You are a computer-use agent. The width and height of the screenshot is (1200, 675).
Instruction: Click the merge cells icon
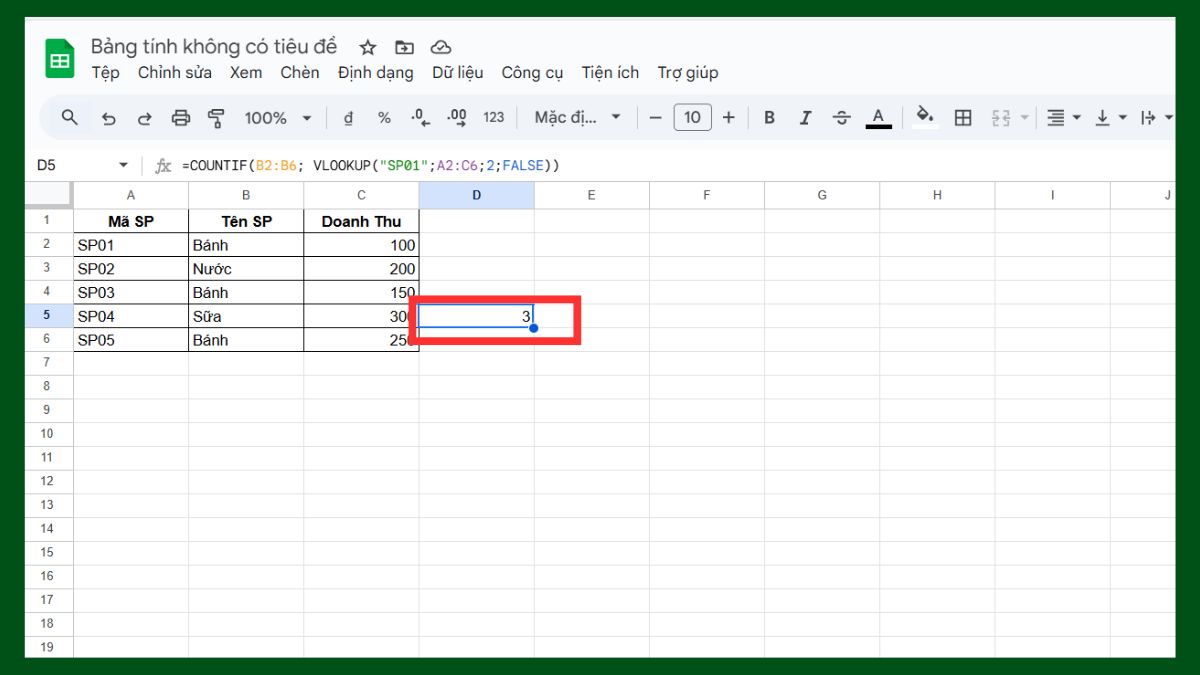(x=1001, y=118)
